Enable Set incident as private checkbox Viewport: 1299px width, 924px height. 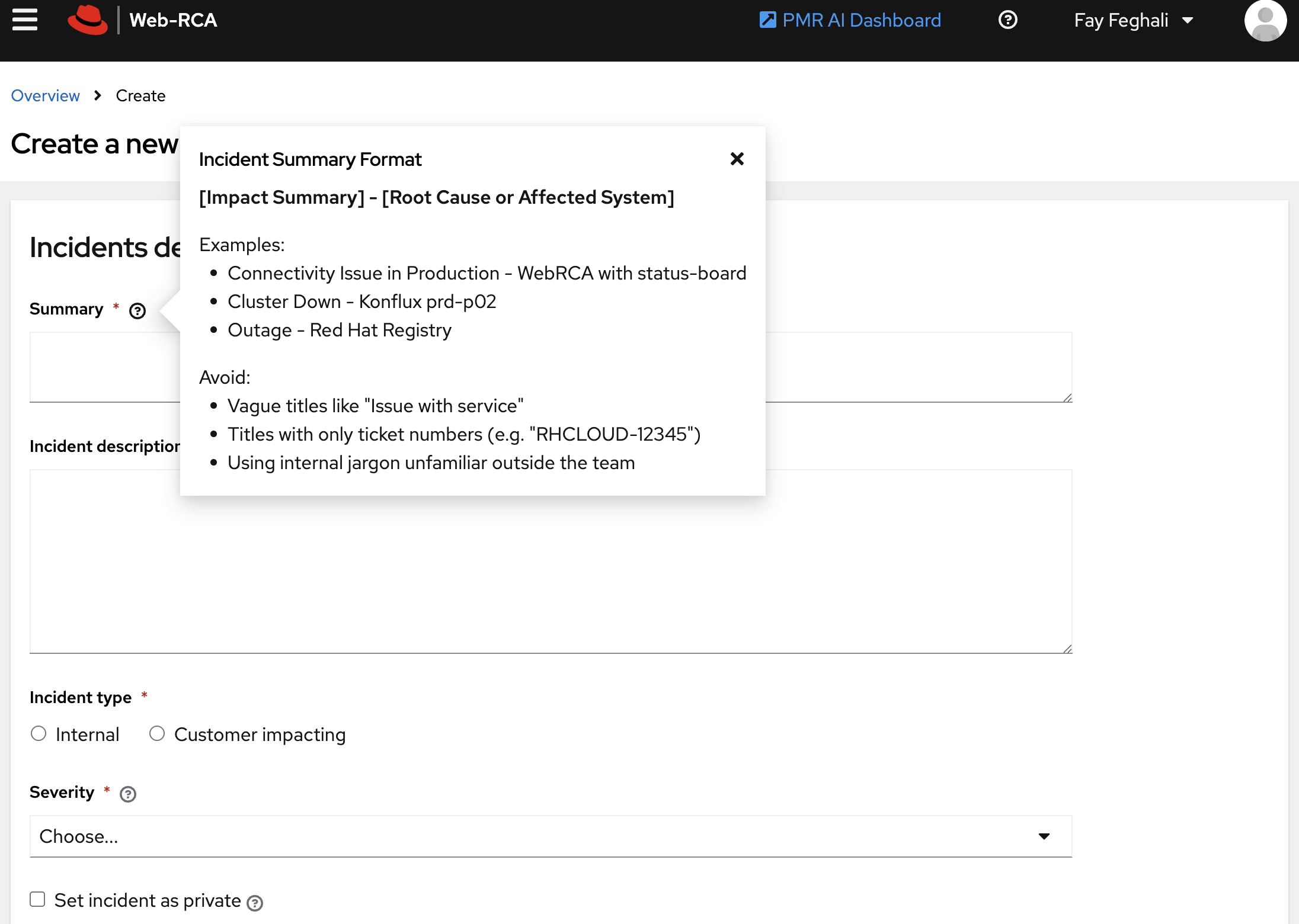click(38, 899)
